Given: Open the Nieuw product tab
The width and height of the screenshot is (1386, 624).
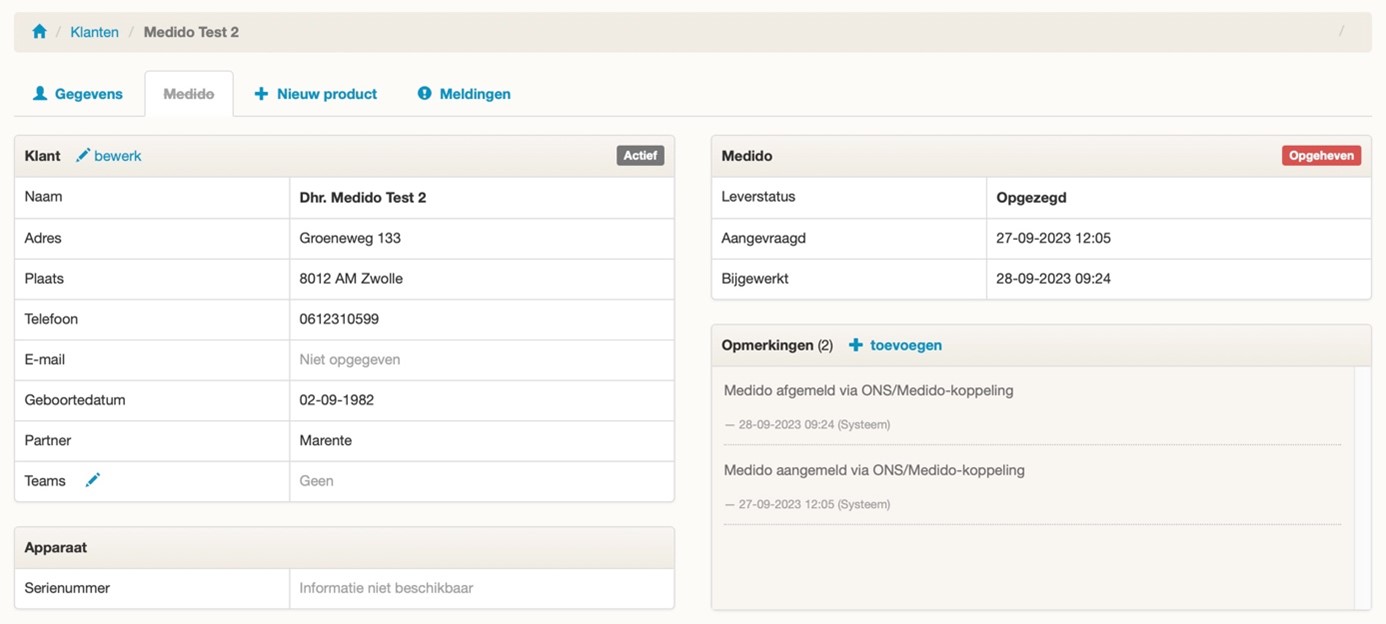Looking at the screenshot, I should pos(316,94).
